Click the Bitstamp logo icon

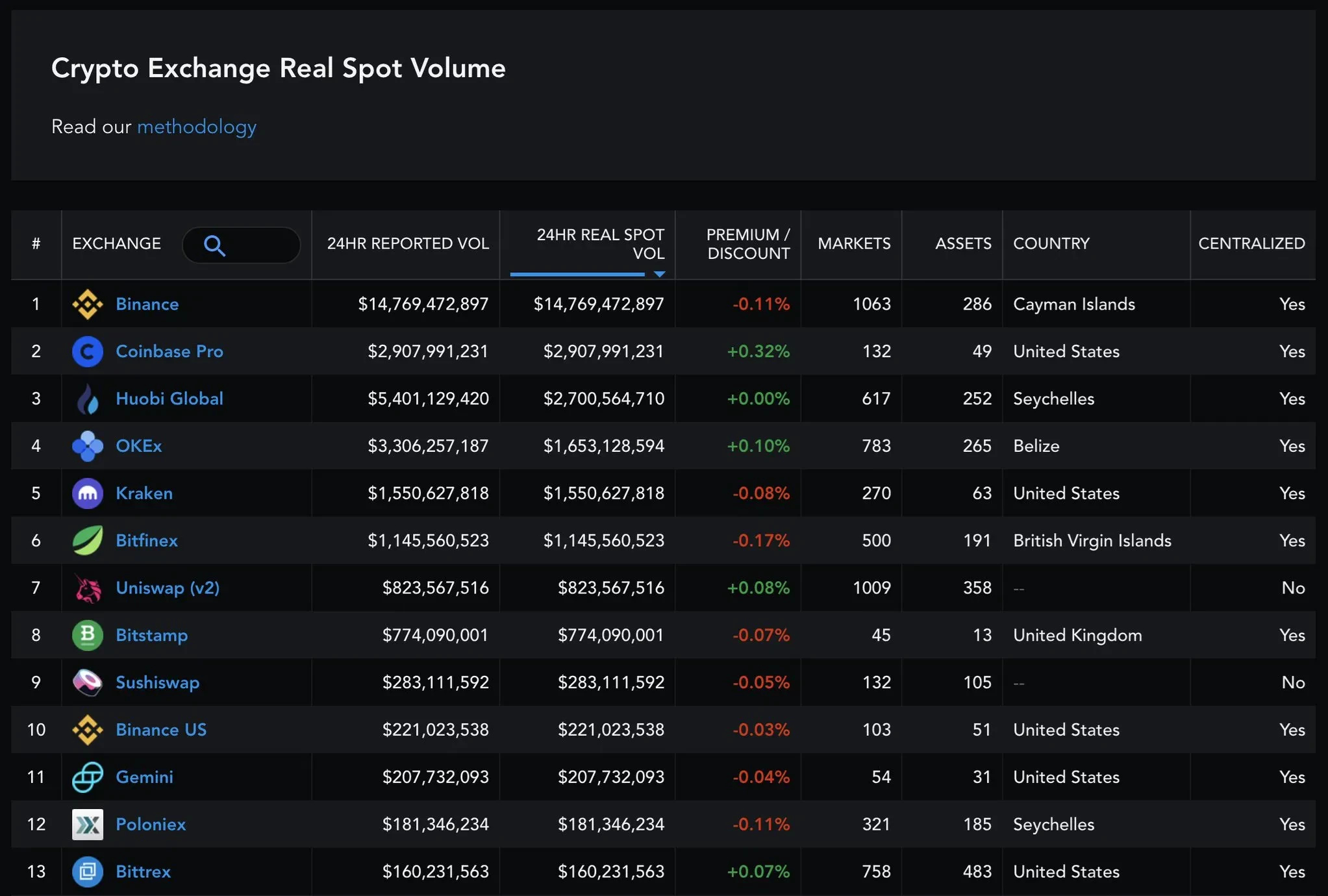click(88, 635)
